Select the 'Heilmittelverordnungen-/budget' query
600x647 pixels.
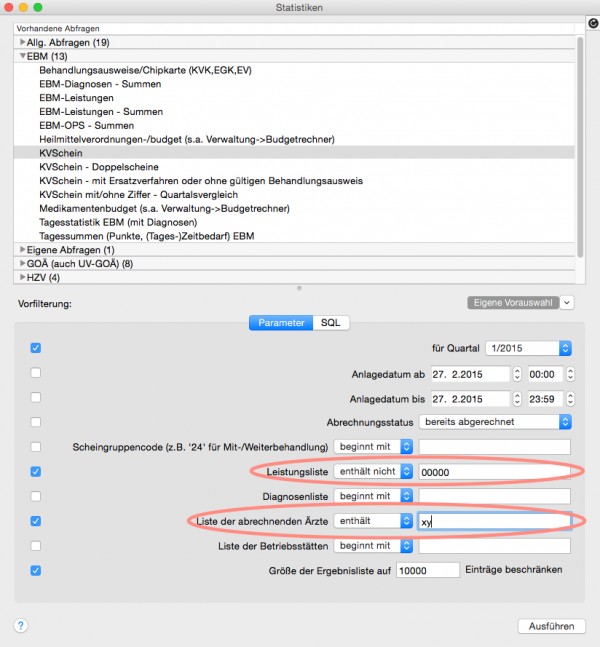pos(187,139)
